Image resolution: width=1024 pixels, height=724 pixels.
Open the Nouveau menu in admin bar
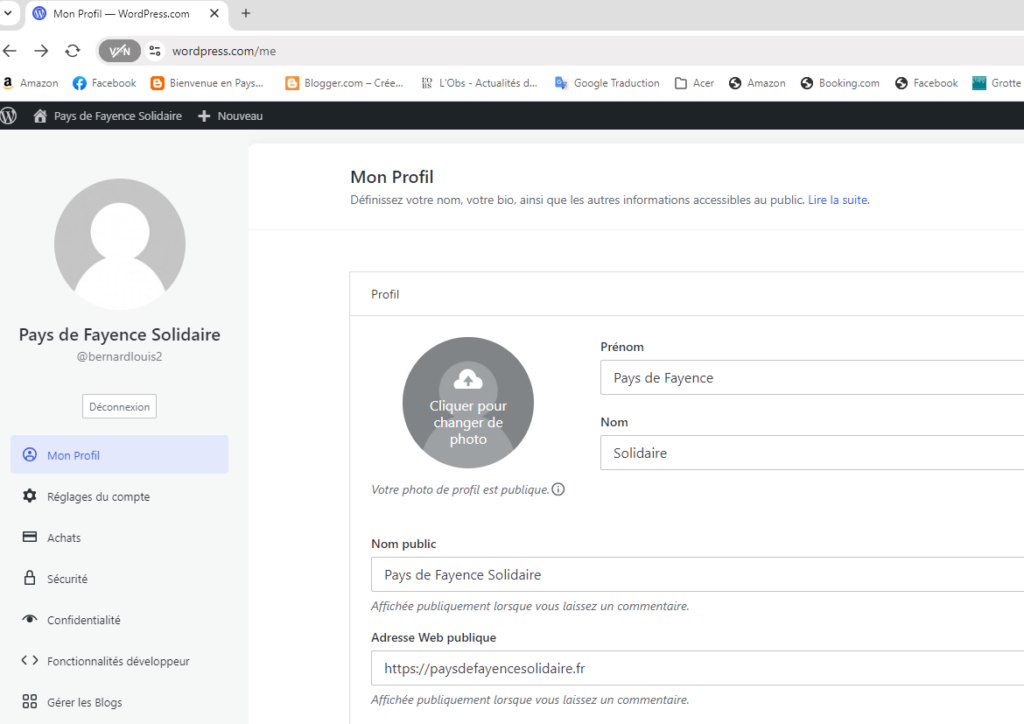click(231, 116)
